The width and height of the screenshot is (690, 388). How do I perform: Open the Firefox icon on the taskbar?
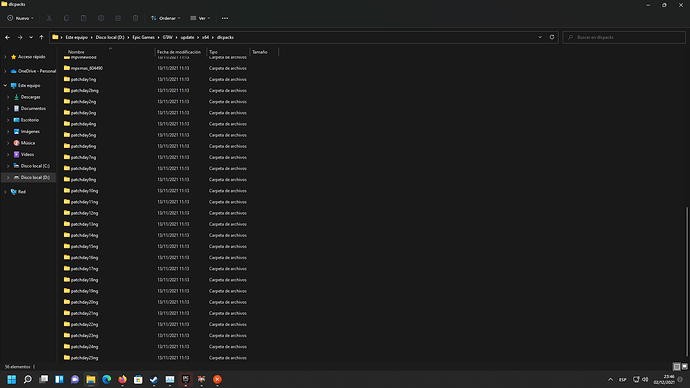point(122,379)
